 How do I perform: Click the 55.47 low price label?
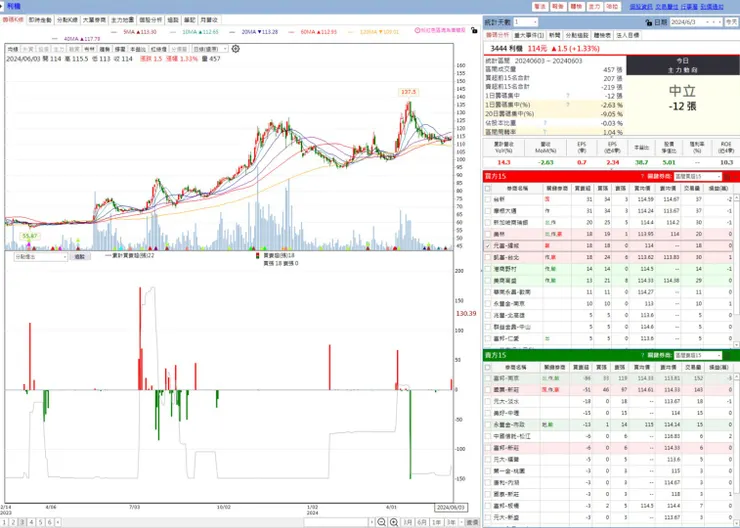click(29, 235)
